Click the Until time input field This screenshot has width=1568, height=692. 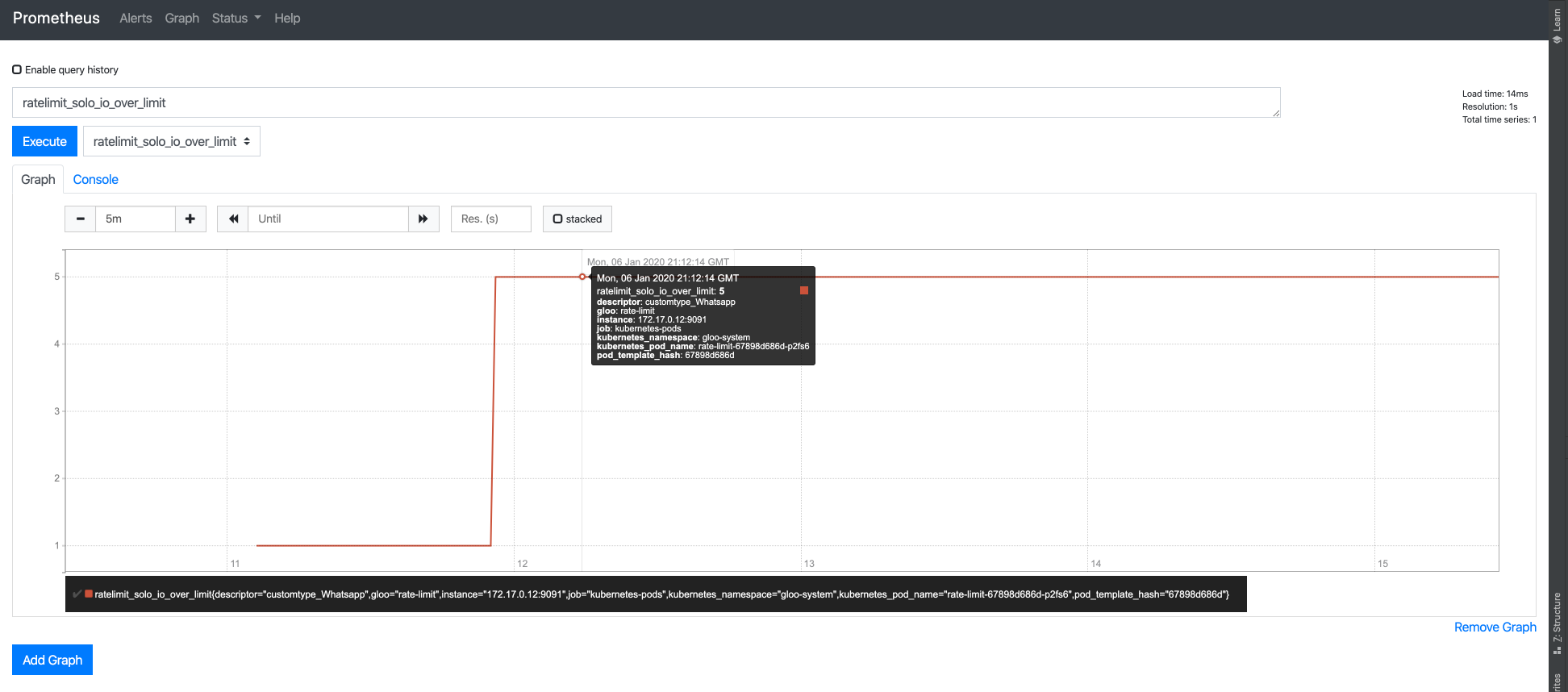coord(328,219)
